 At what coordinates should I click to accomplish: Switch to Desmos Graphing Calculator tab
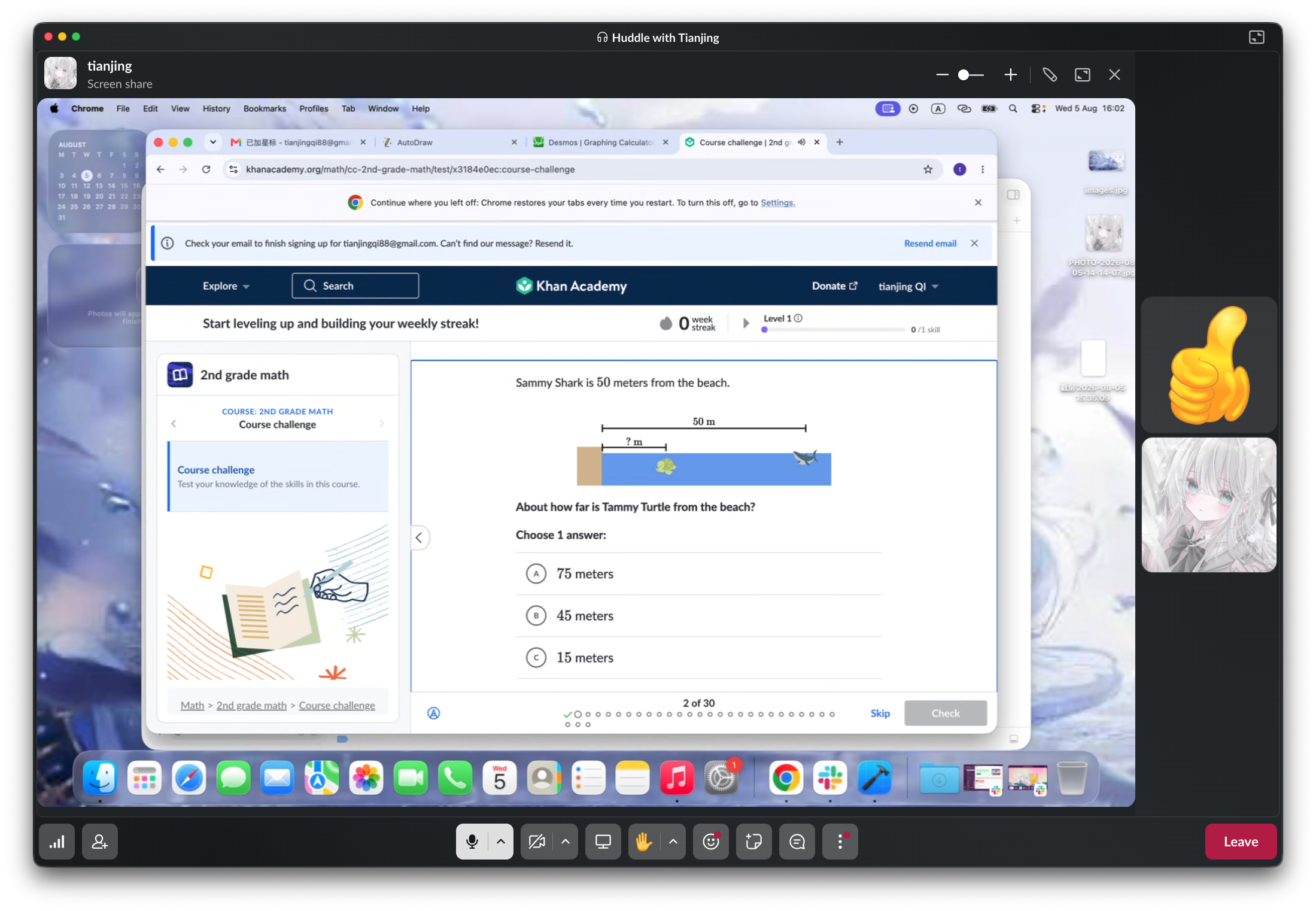coord(601,142)
